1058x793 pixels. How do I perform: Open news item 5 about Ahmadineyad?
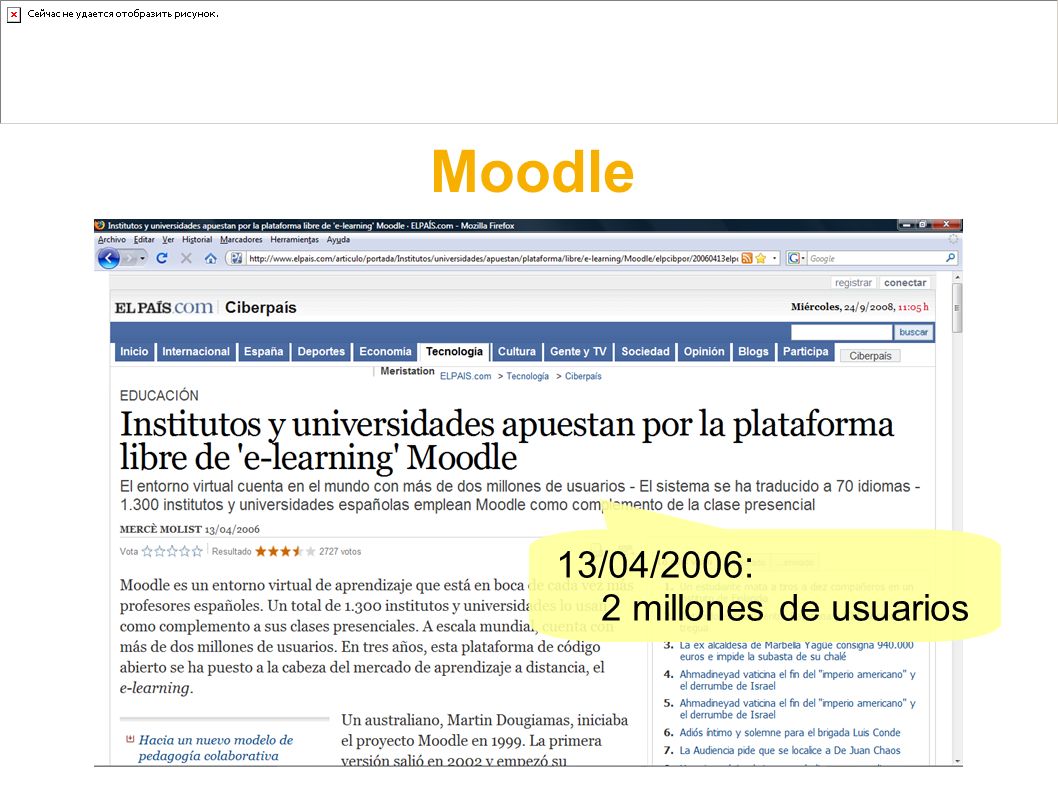[797, 709]
